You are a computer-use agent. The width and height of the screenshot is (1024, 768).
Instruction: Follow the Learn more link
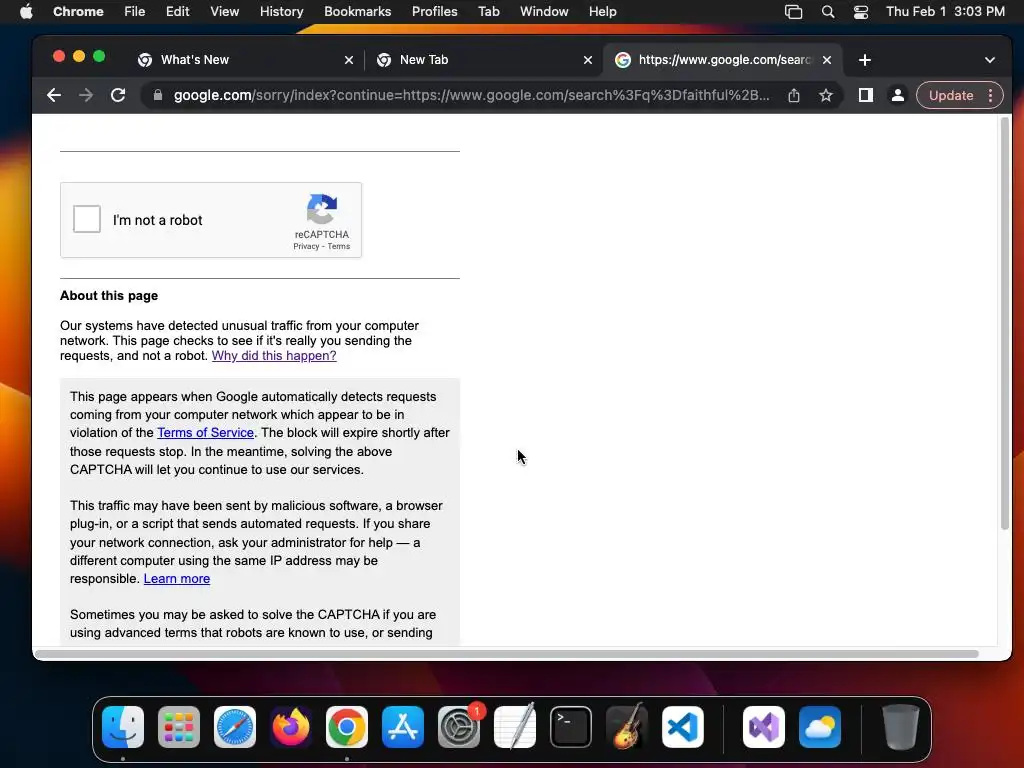click(x=176, y=579)
